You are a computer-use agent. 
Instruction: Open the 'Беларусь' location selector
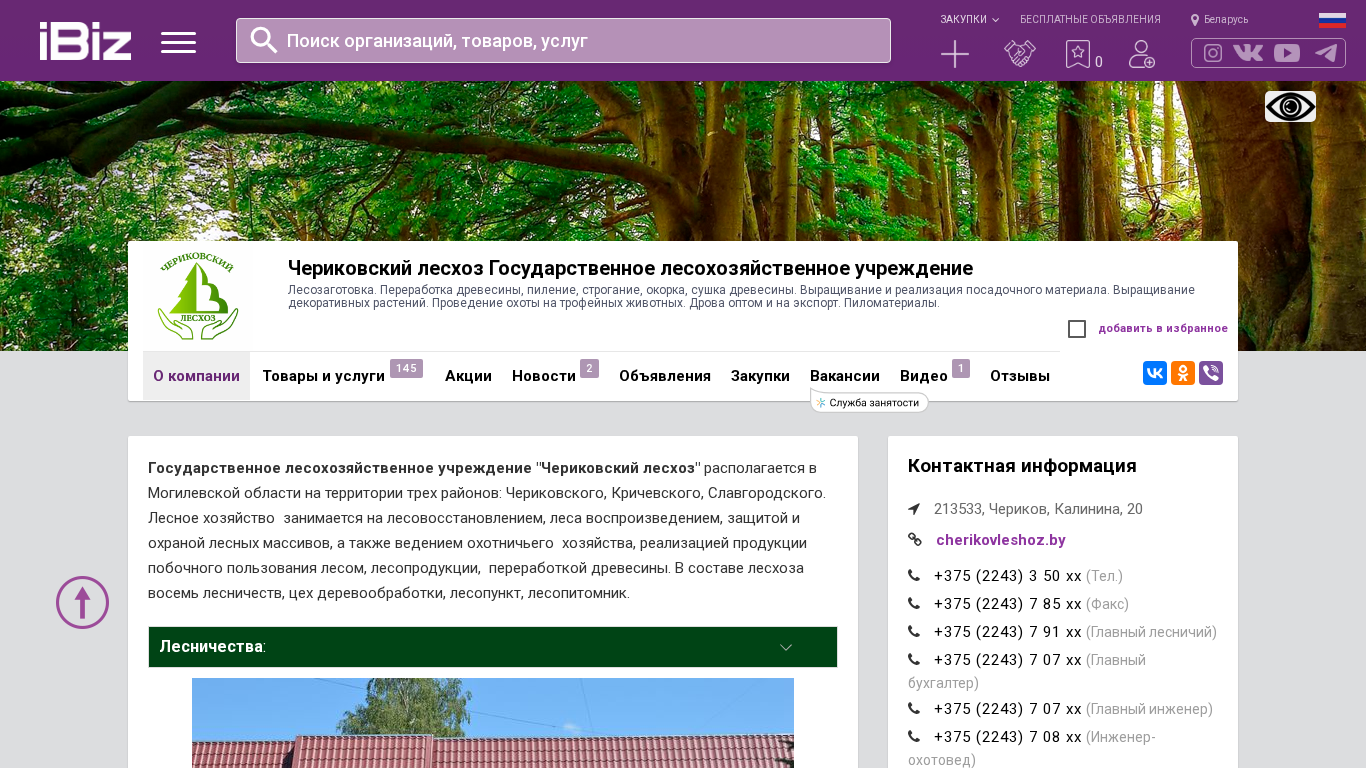coord(1220,19)
